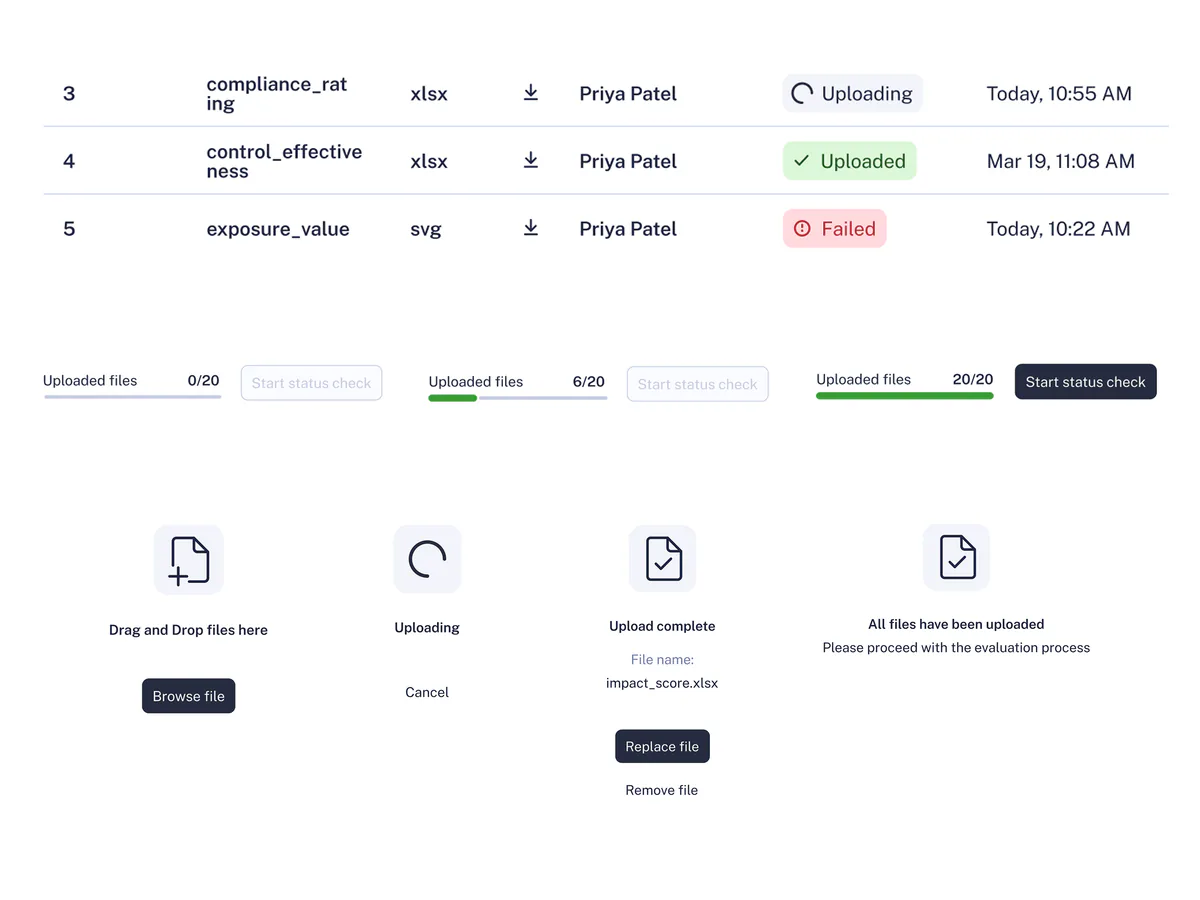
Task: Click the Browse file button
Action: point(189,696)
